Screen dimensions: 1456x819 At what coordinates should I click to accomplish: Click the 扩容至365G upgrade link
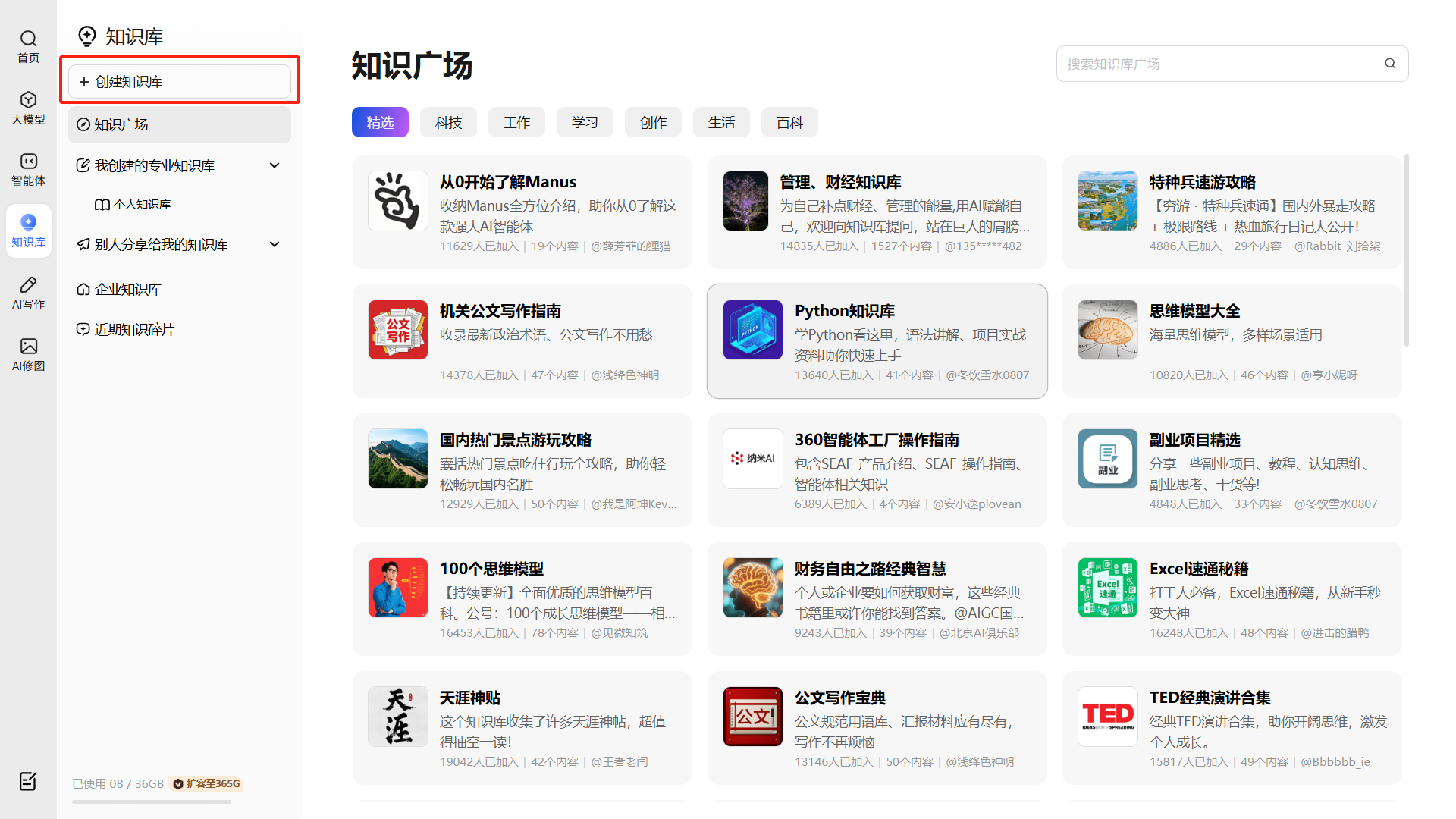coord(206,783)
